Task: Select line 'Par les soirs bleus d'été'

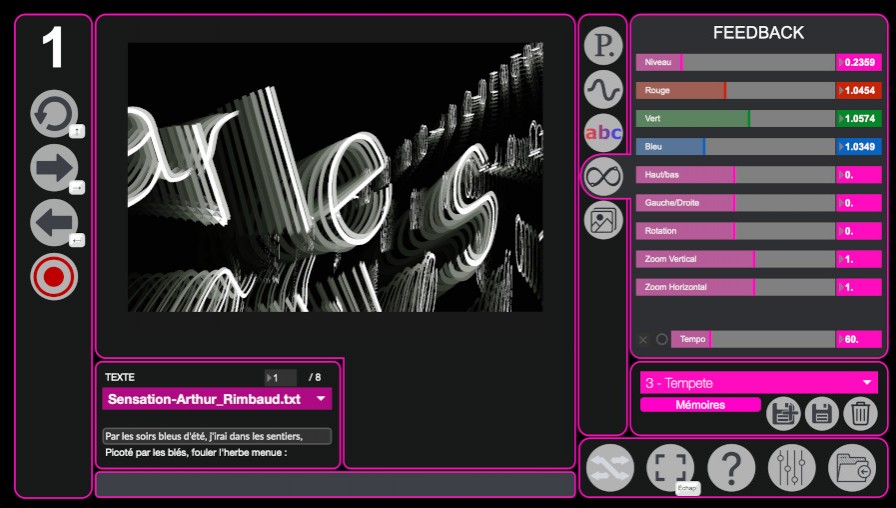Action: 217,436
